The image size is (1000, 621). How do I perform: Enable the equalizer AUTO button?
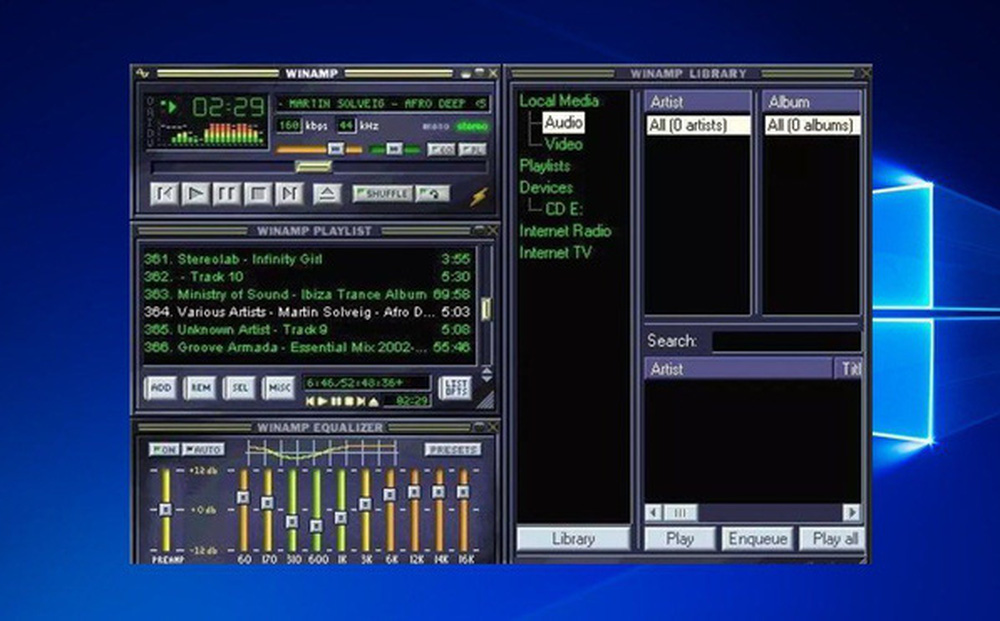pyautogui.click(x=203, y=450)
